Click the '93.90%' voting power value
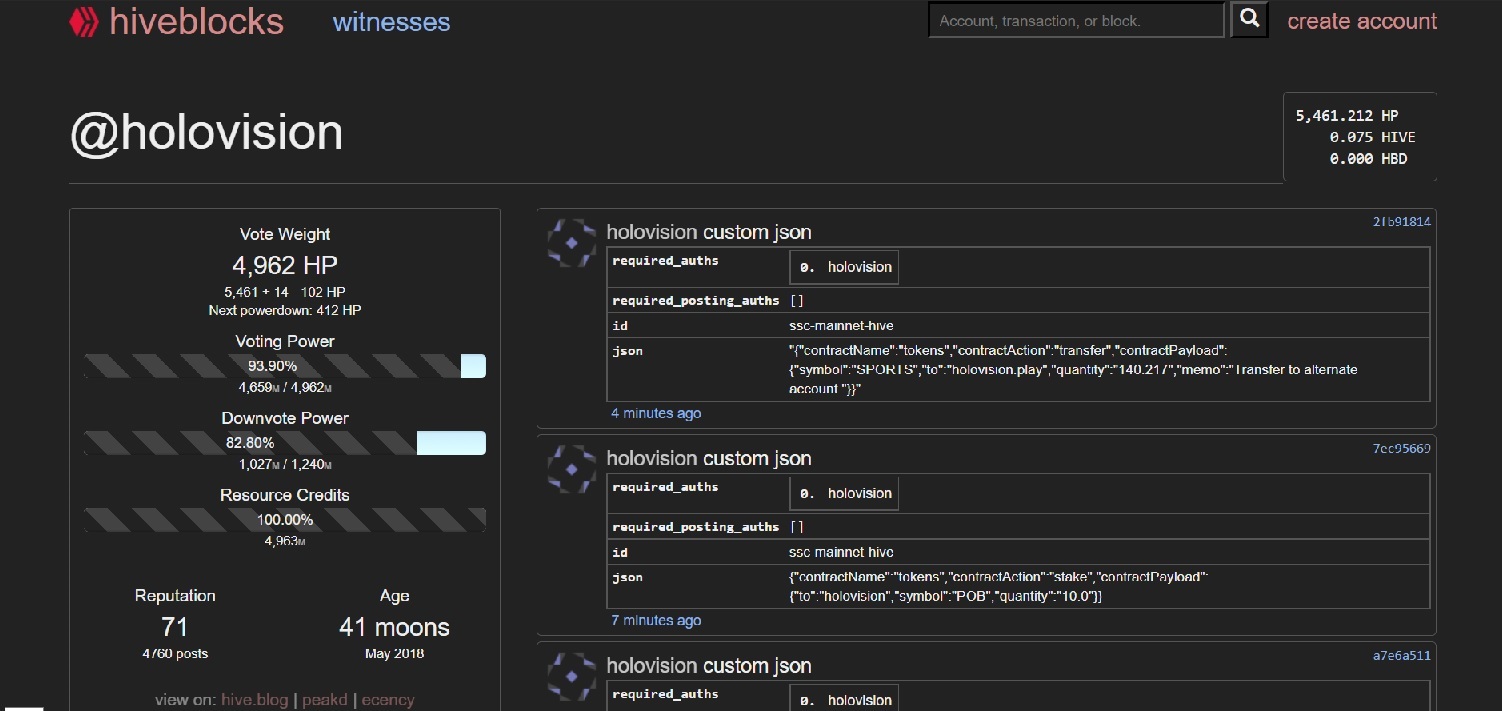 click(272, 366)
